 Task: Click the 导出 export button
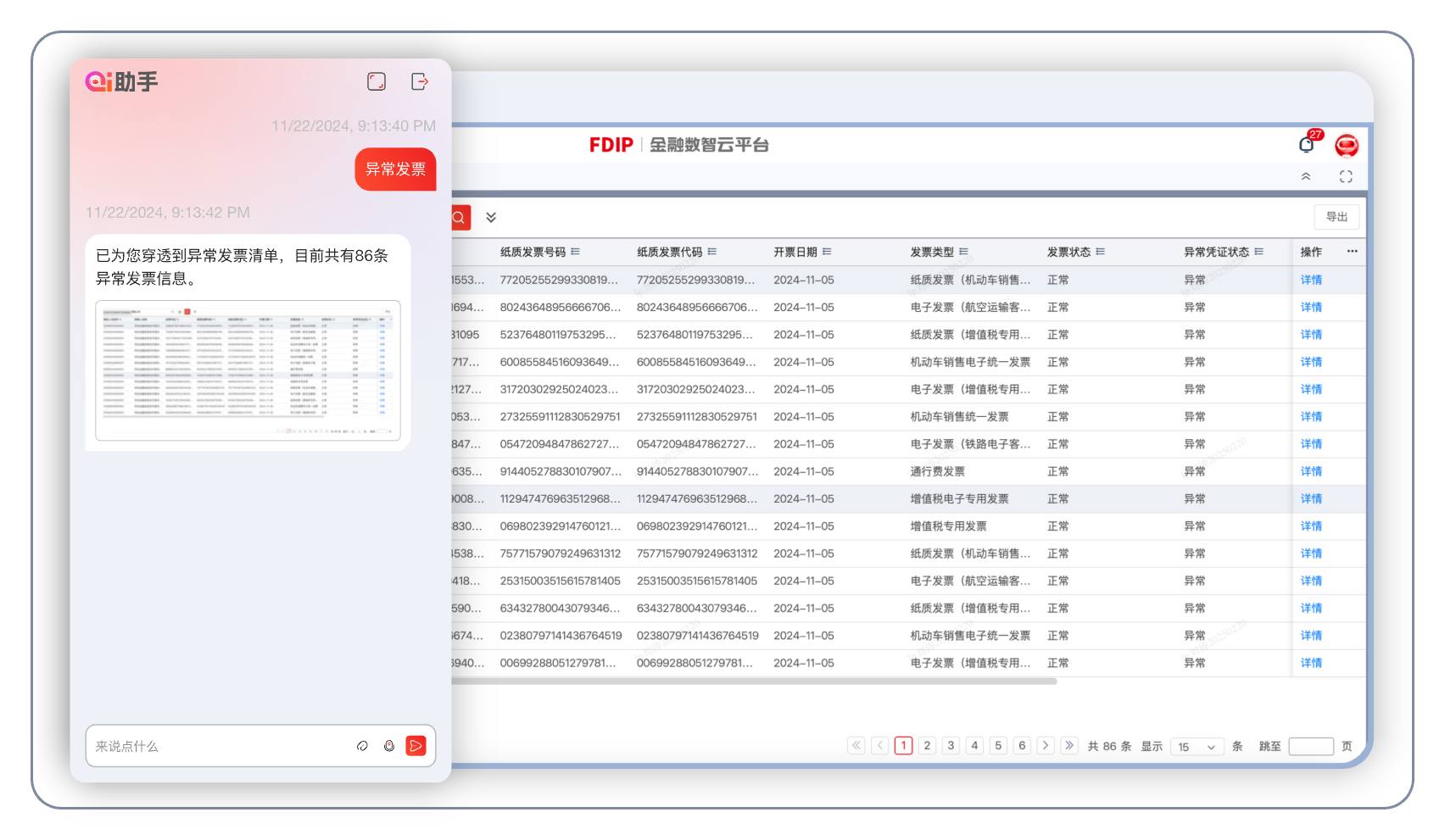[x=1336, y=217]
